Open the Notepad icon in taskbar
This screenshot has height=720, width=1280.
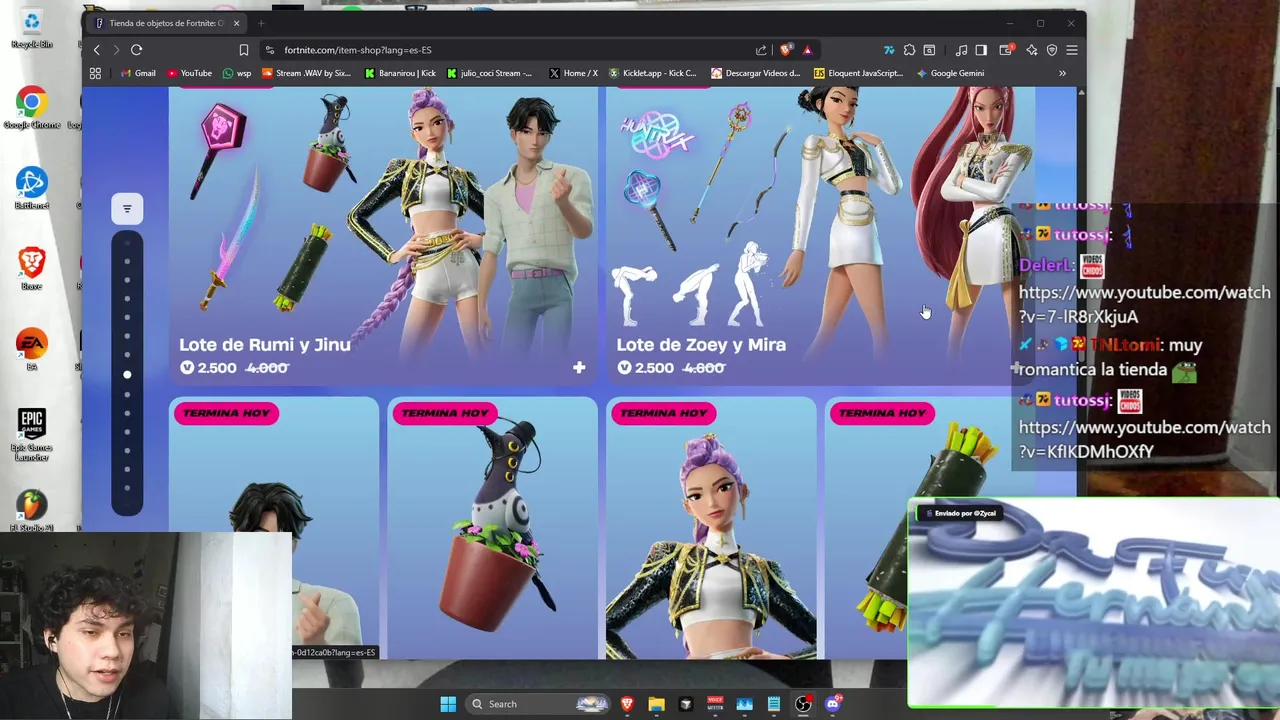[x=774, y=704]
